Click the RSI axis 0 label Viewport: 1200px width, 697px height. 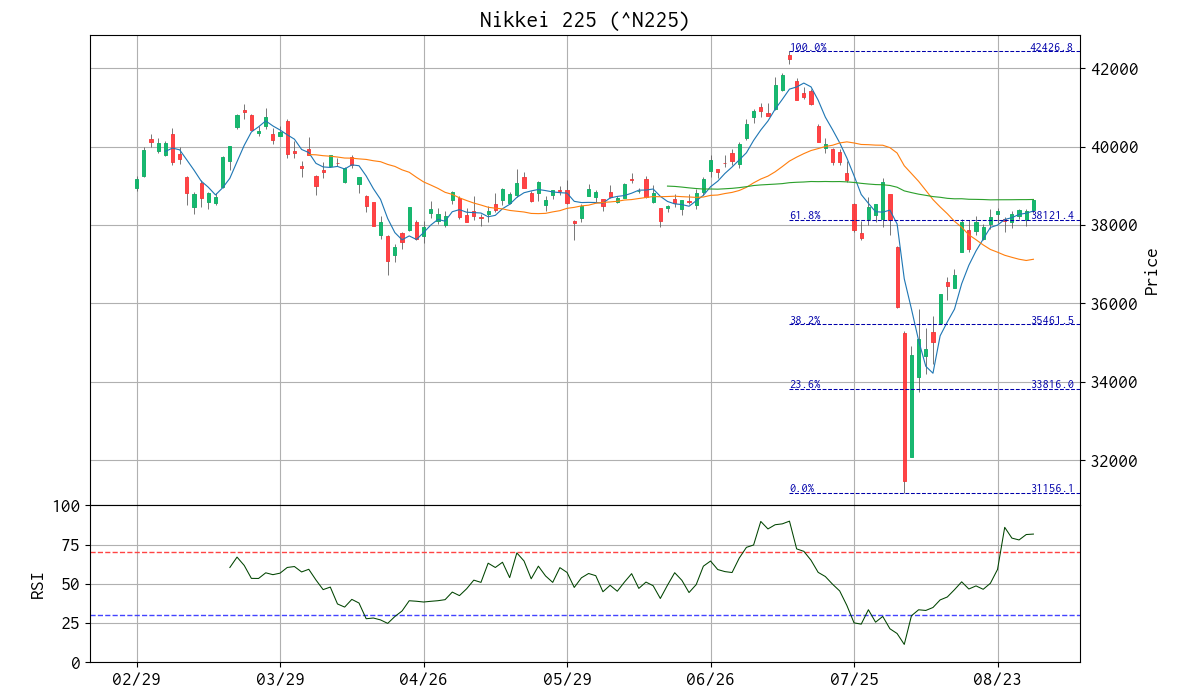76,662
